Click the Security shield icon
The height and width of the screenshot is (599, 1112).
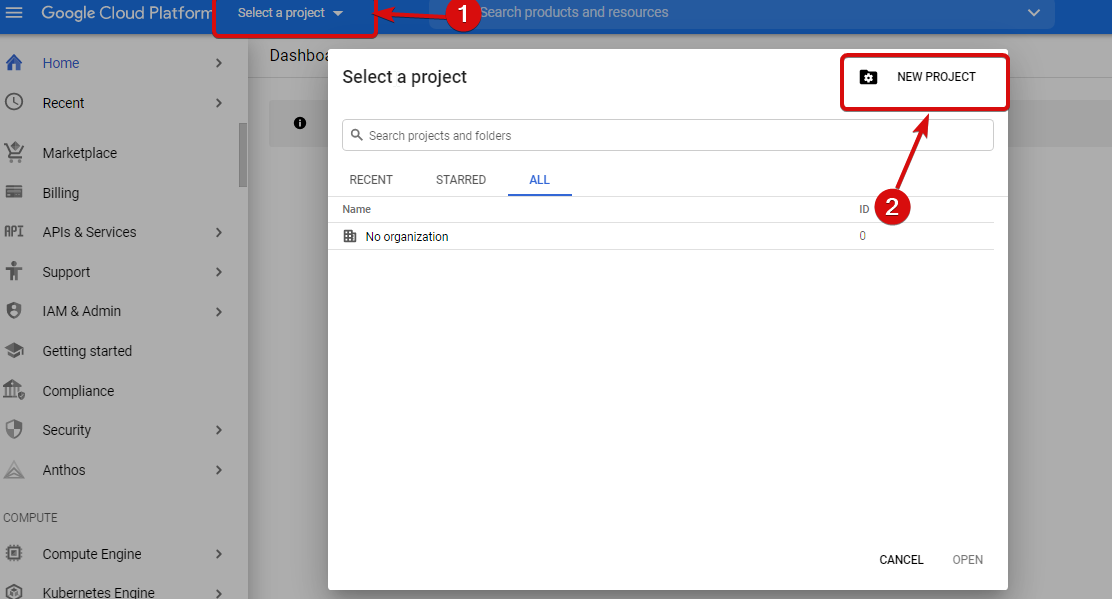tap(14, 430)
